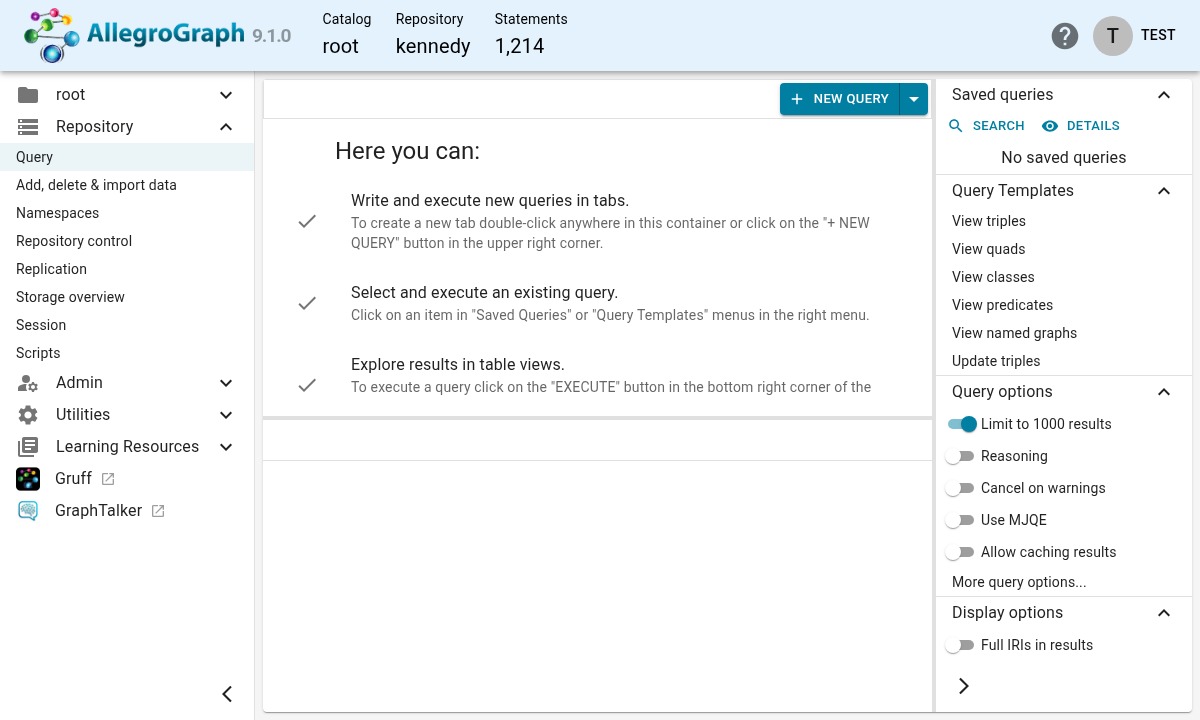The width and height of the screenshot is (1200, 720).
Task: Click the Utilities gear icon
Action: tap(28, 415)
